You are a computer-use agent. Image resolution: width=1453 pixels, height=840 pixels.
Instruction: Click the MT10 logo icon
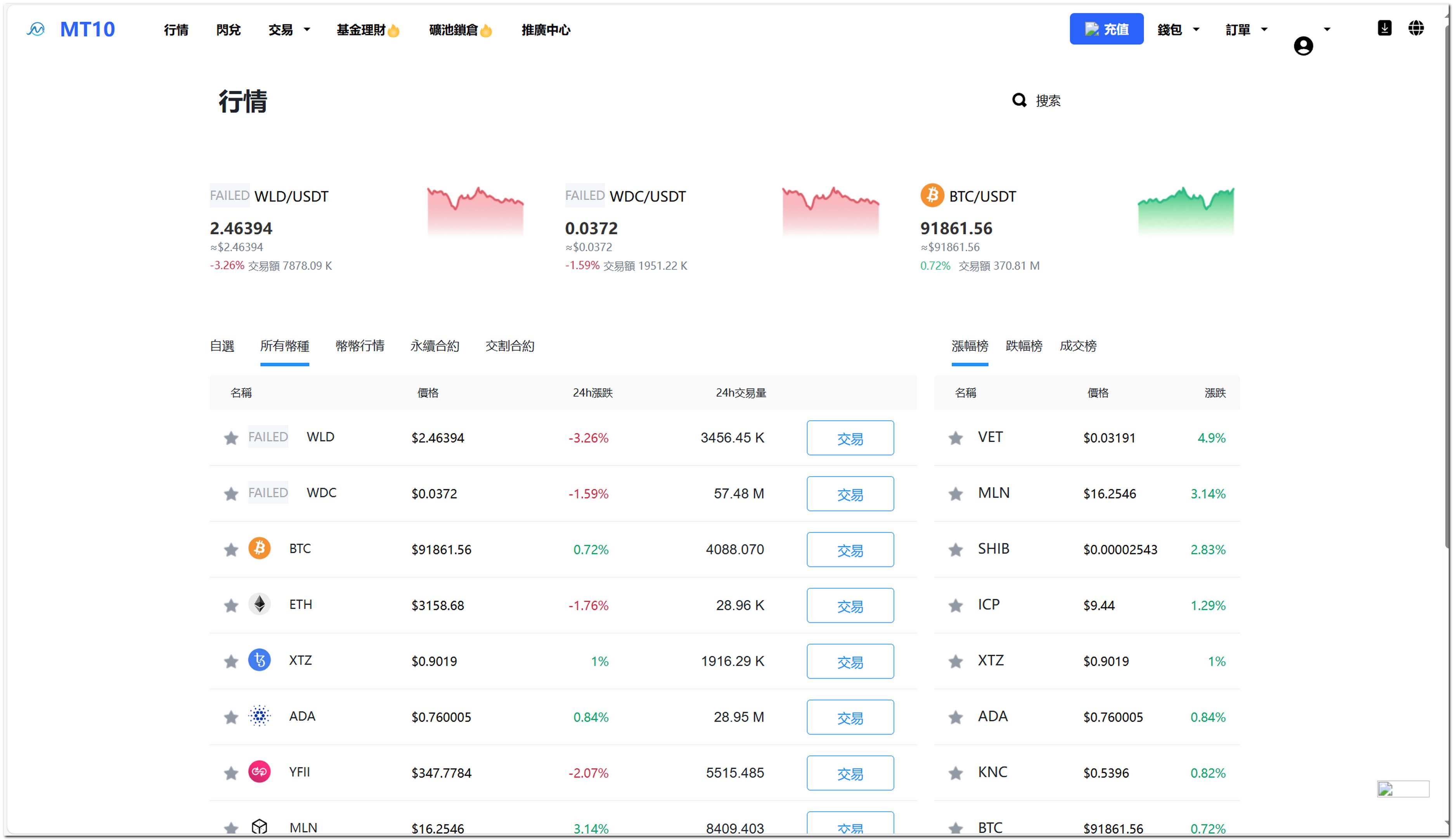pyautogui.click(x=36, y=29)
